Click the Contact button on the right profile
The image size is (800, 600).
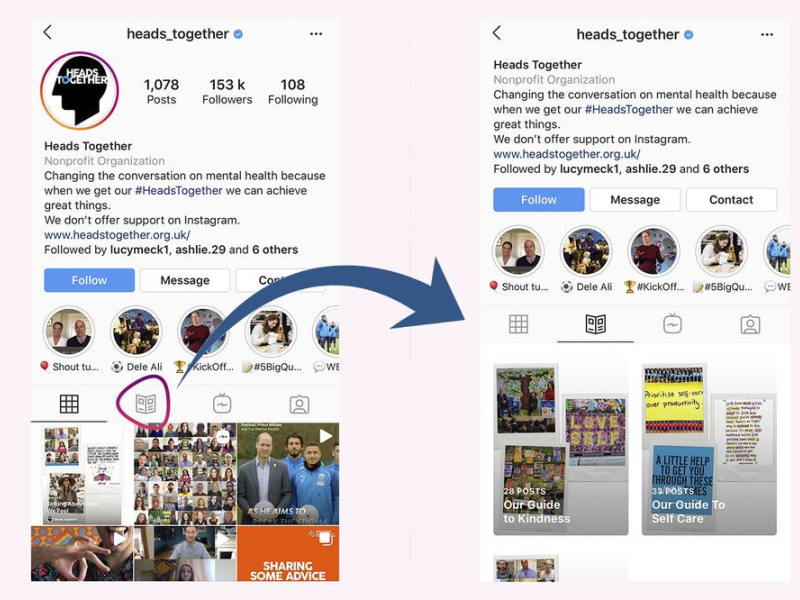[731, 199]
